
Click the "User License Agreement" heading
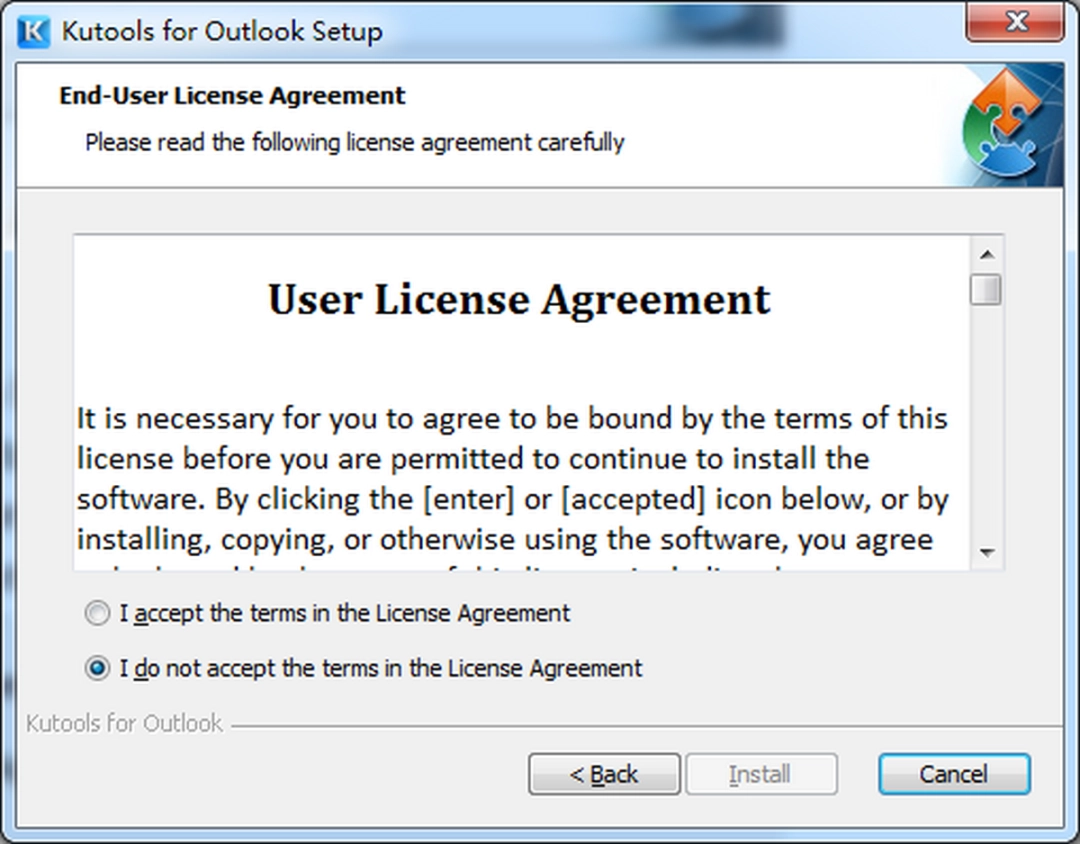[519, 298]
